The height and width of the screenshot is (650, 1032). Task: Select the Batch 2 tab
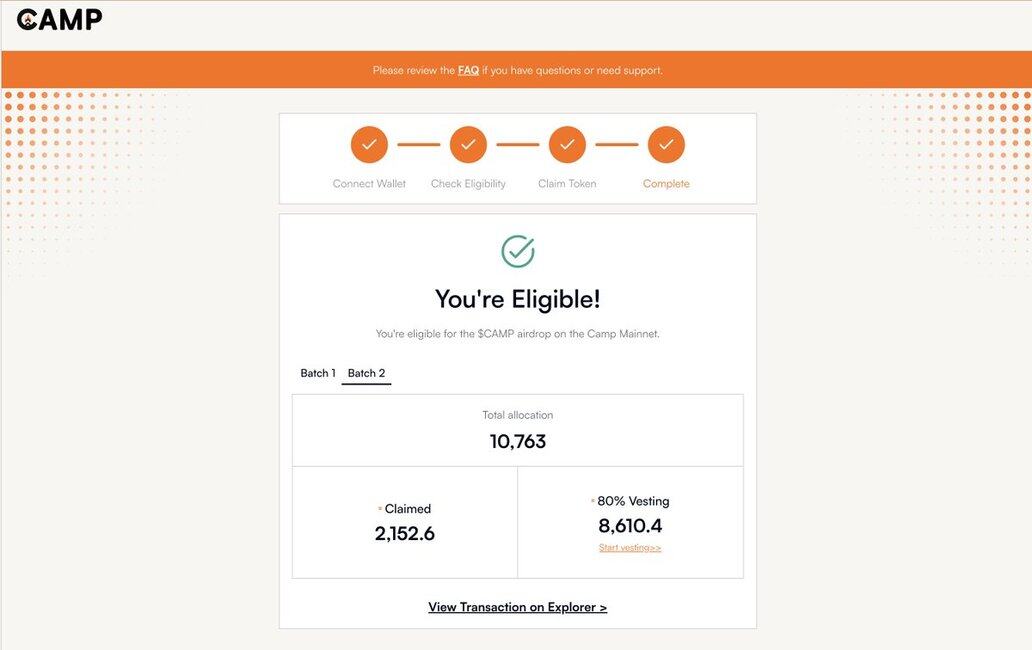[367, 373]
